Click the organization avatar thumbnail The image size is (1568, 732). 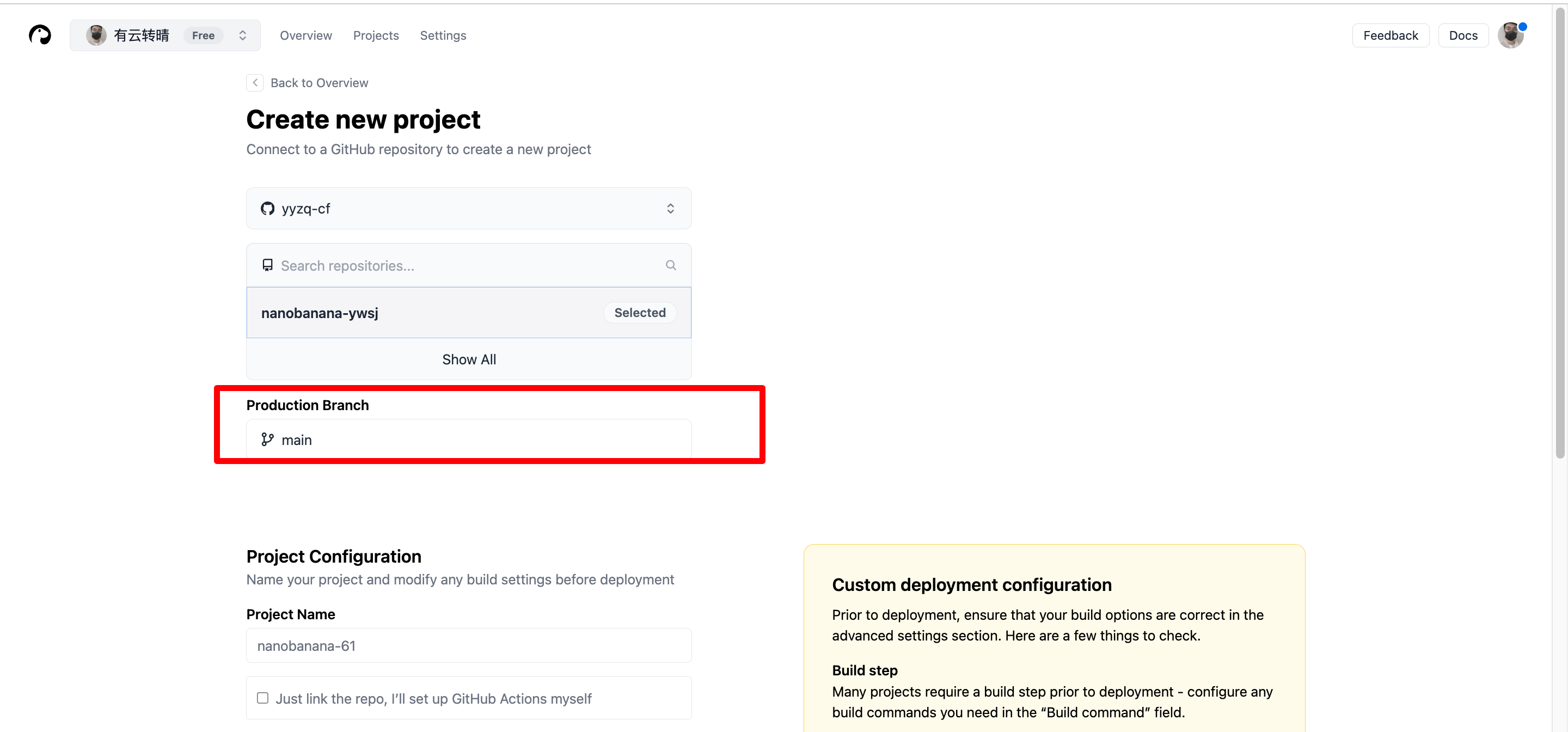point(96,35)
